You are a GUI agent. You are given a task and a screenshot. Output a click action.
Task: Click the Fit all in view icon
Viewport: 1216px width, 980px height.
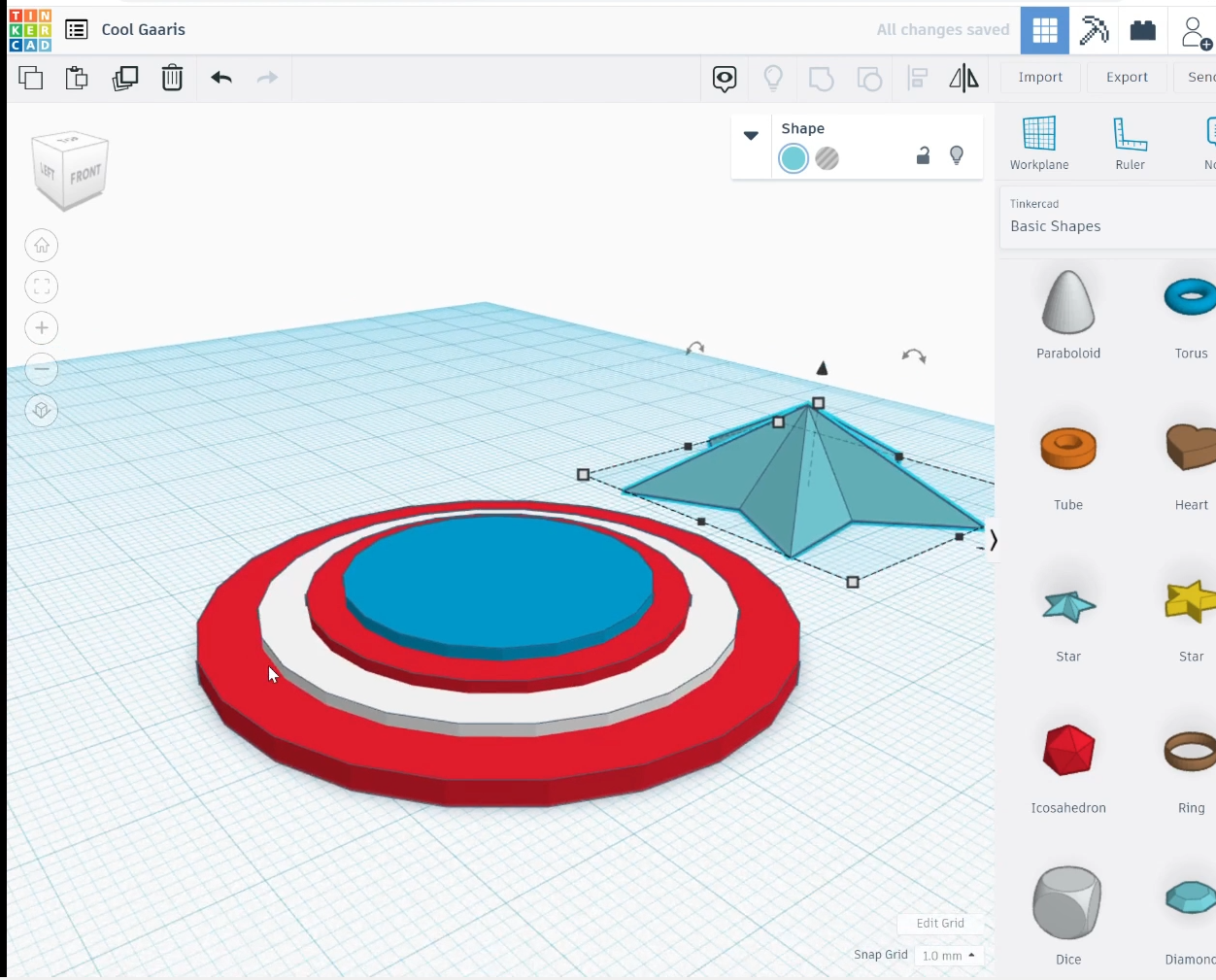click(x=42, y=287)
